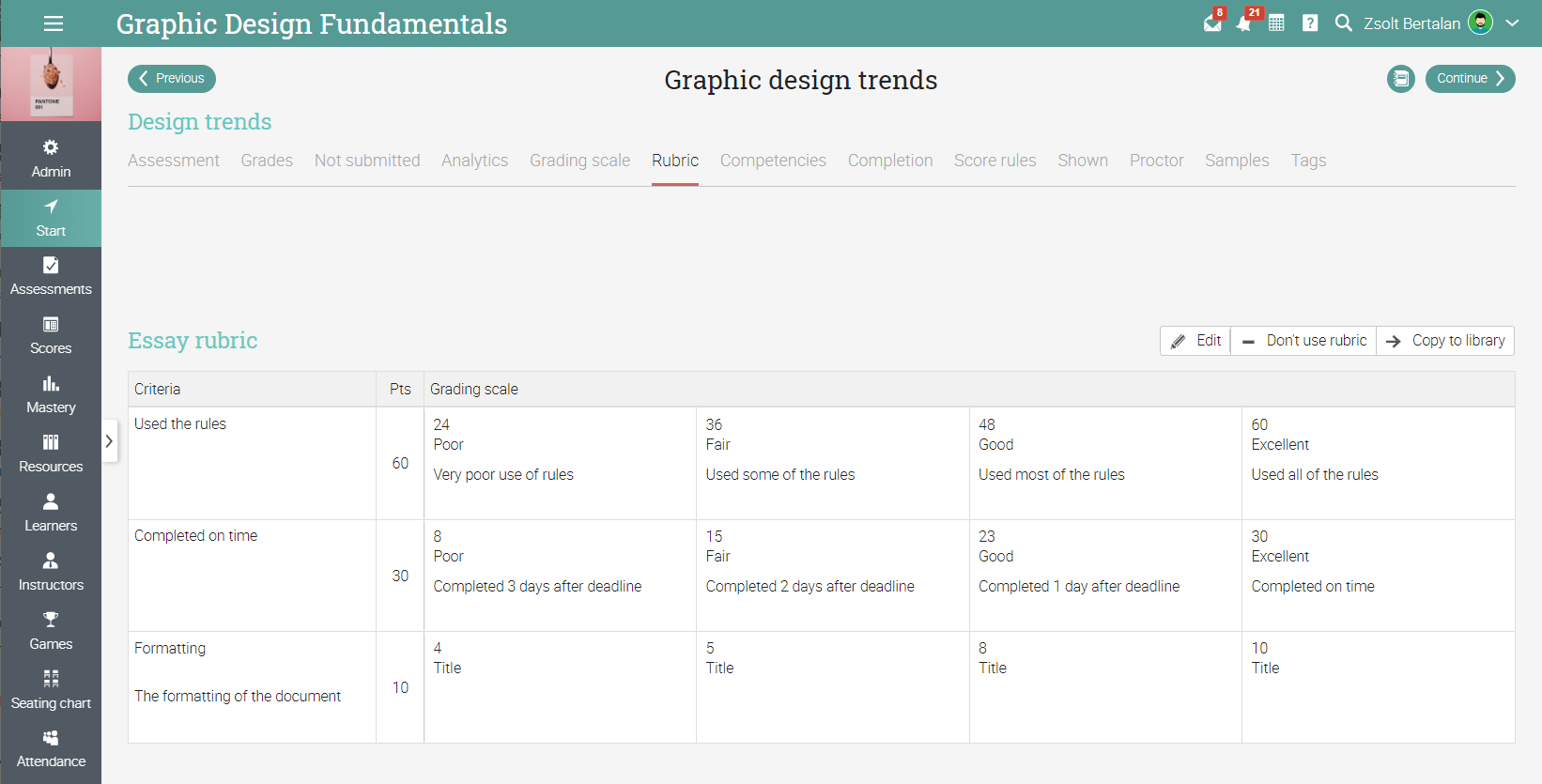This screenshot has height=784, width=1542.
Task: Open Seating chart in sidebar
Action: pyautogui.click(x=51, y=690)
